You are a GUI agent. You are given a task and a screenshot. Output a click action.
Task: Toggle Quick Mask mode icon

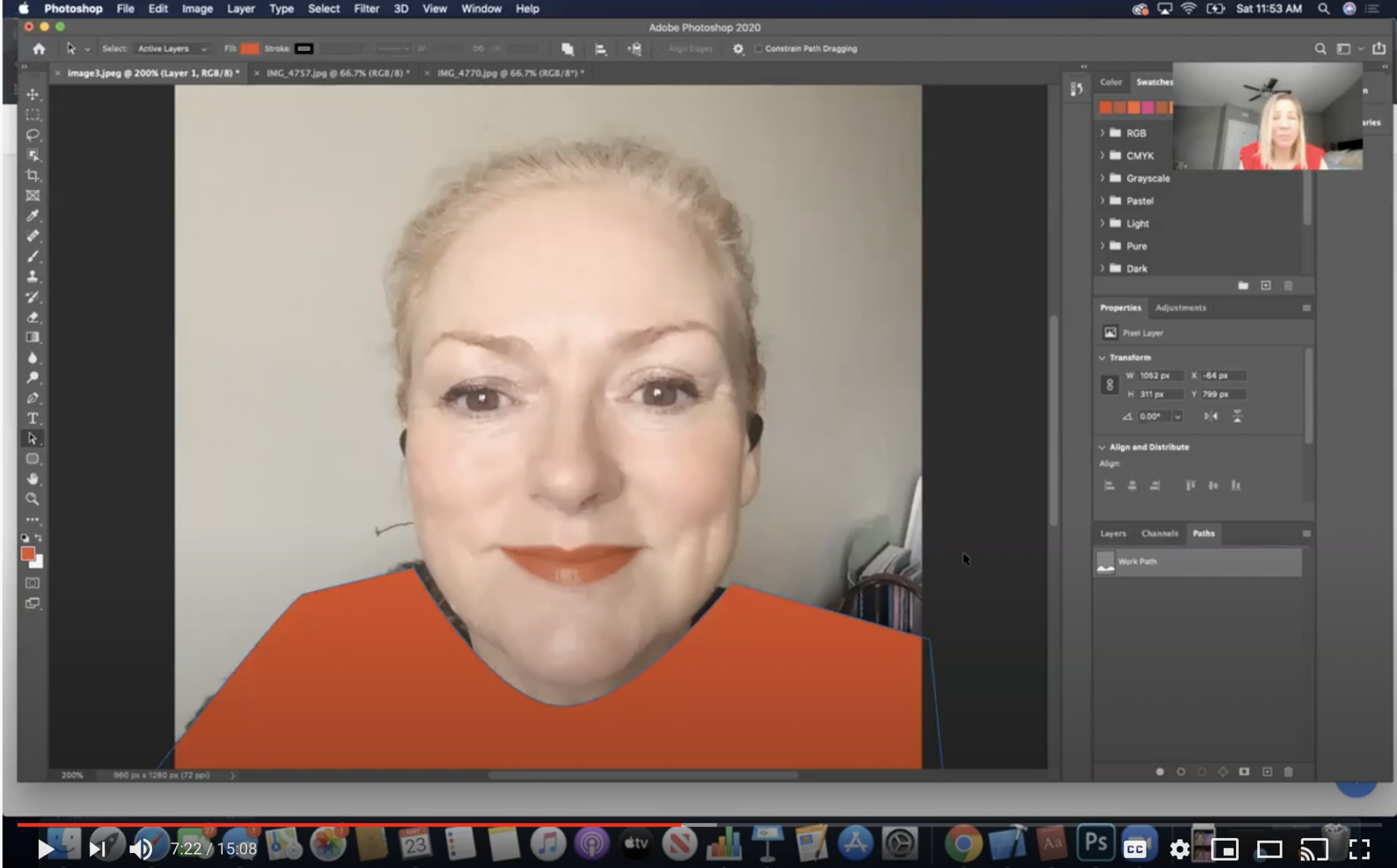click(32, 583)
